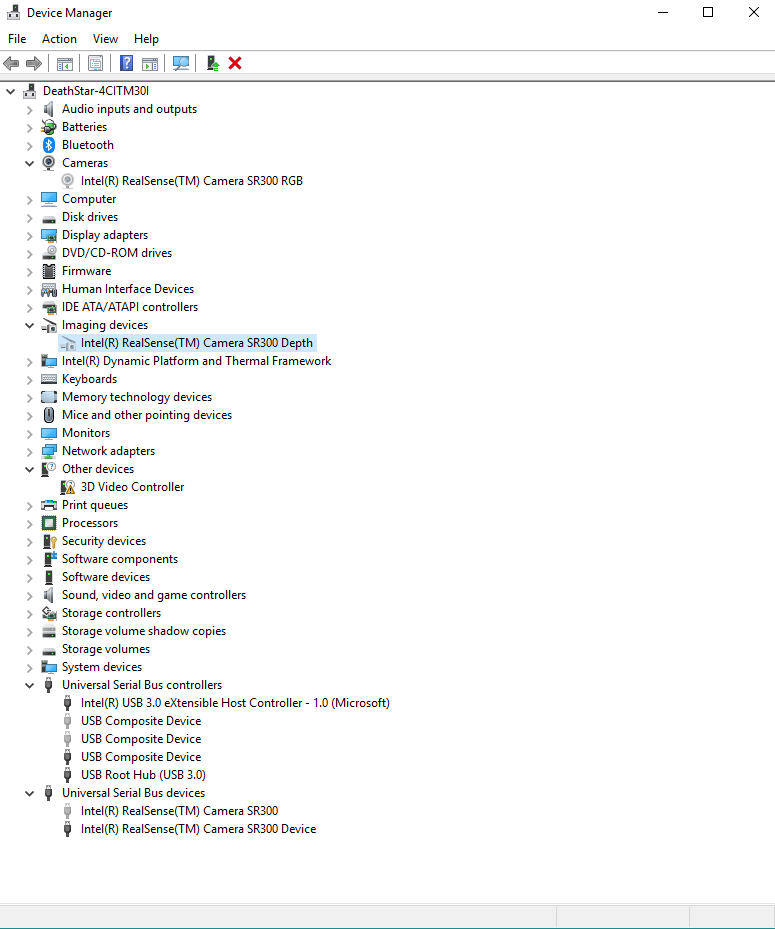Select Intel USB 3.0 eXtensible Host Controller
Screen dimensions: 775x929
click(x=235, y=703)
